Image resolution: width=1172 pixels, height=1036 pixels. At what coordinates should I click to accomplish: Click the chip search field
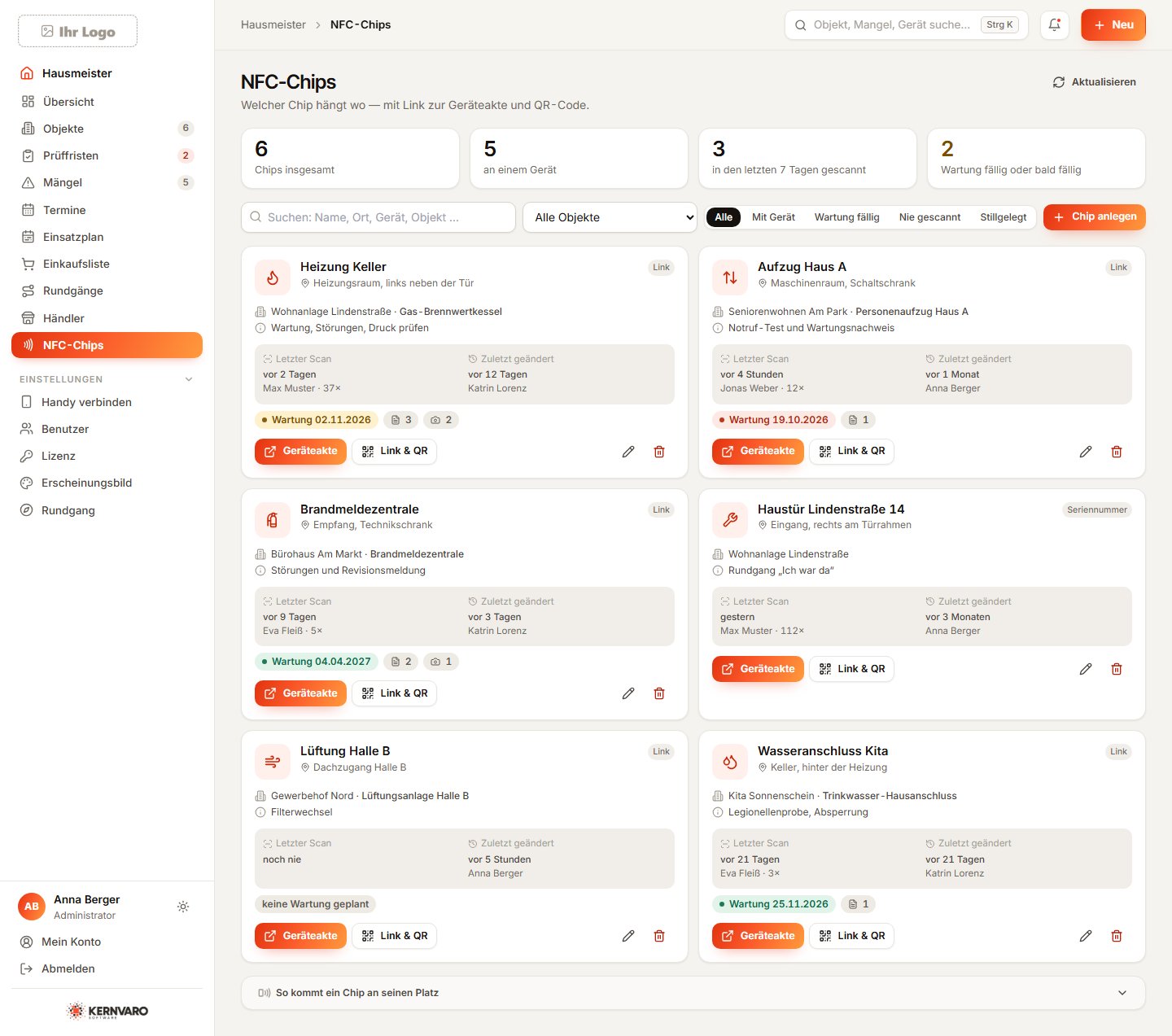[x=378, y=217]
